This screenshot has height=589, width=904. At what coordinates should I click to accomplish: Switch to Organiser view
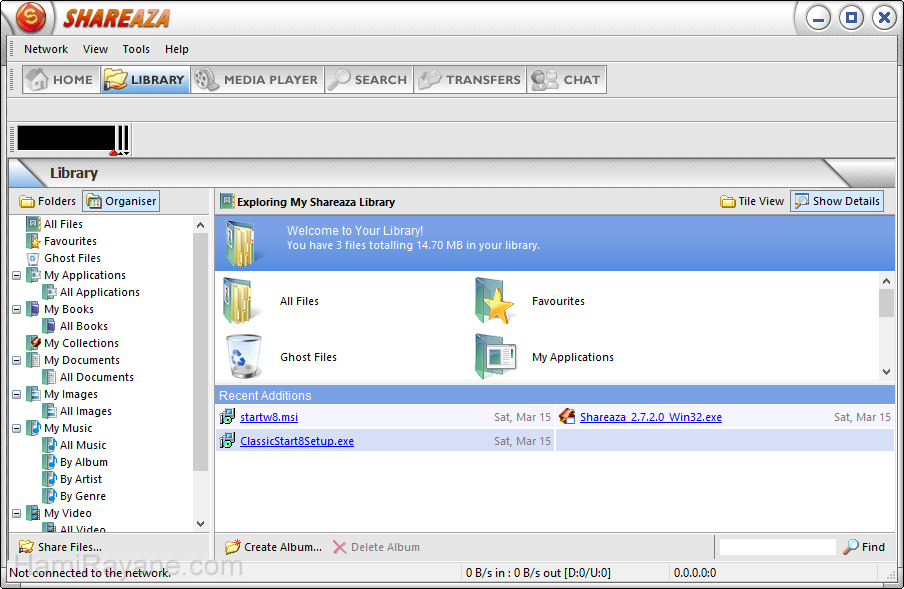121,201
